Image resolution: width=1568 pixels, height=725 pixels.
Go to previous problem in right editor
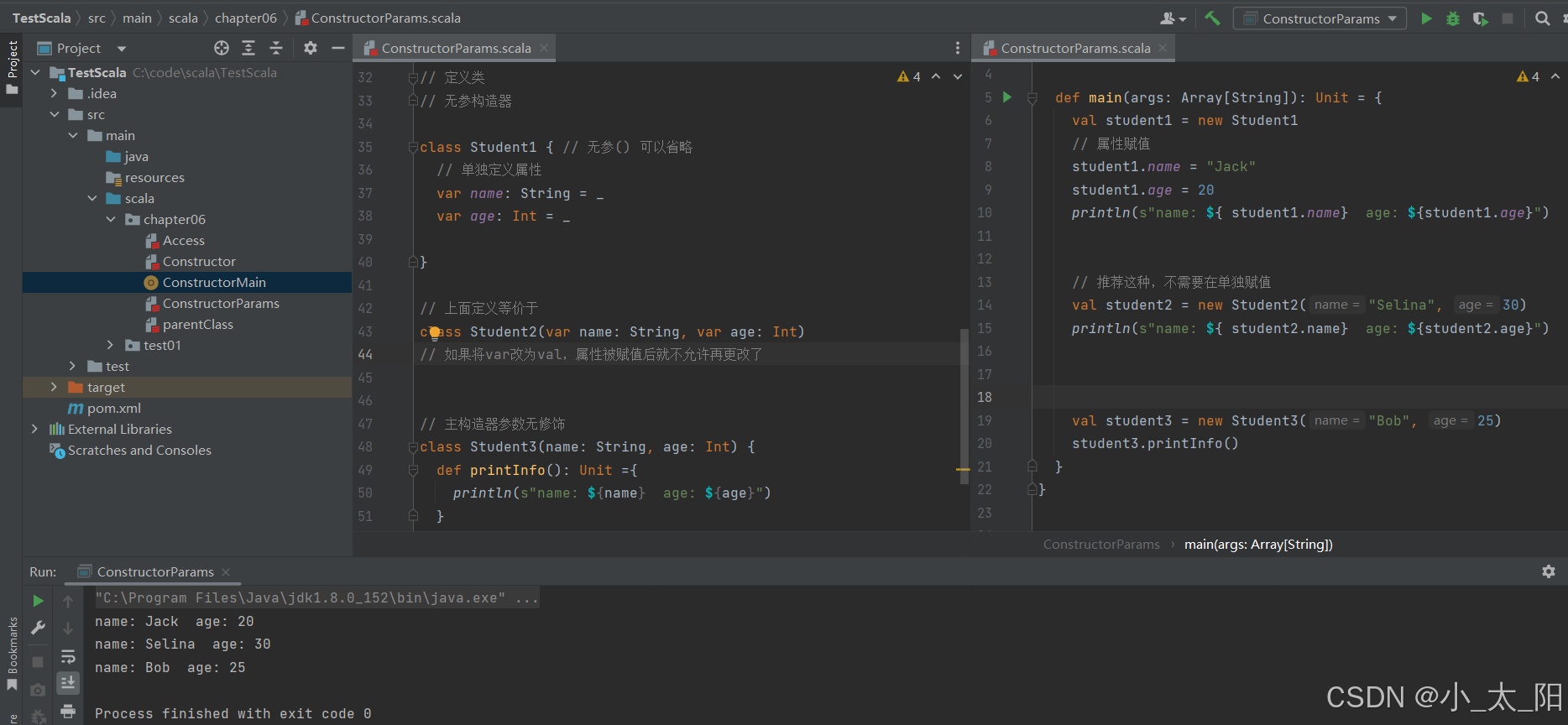[x=1555, y=76]
